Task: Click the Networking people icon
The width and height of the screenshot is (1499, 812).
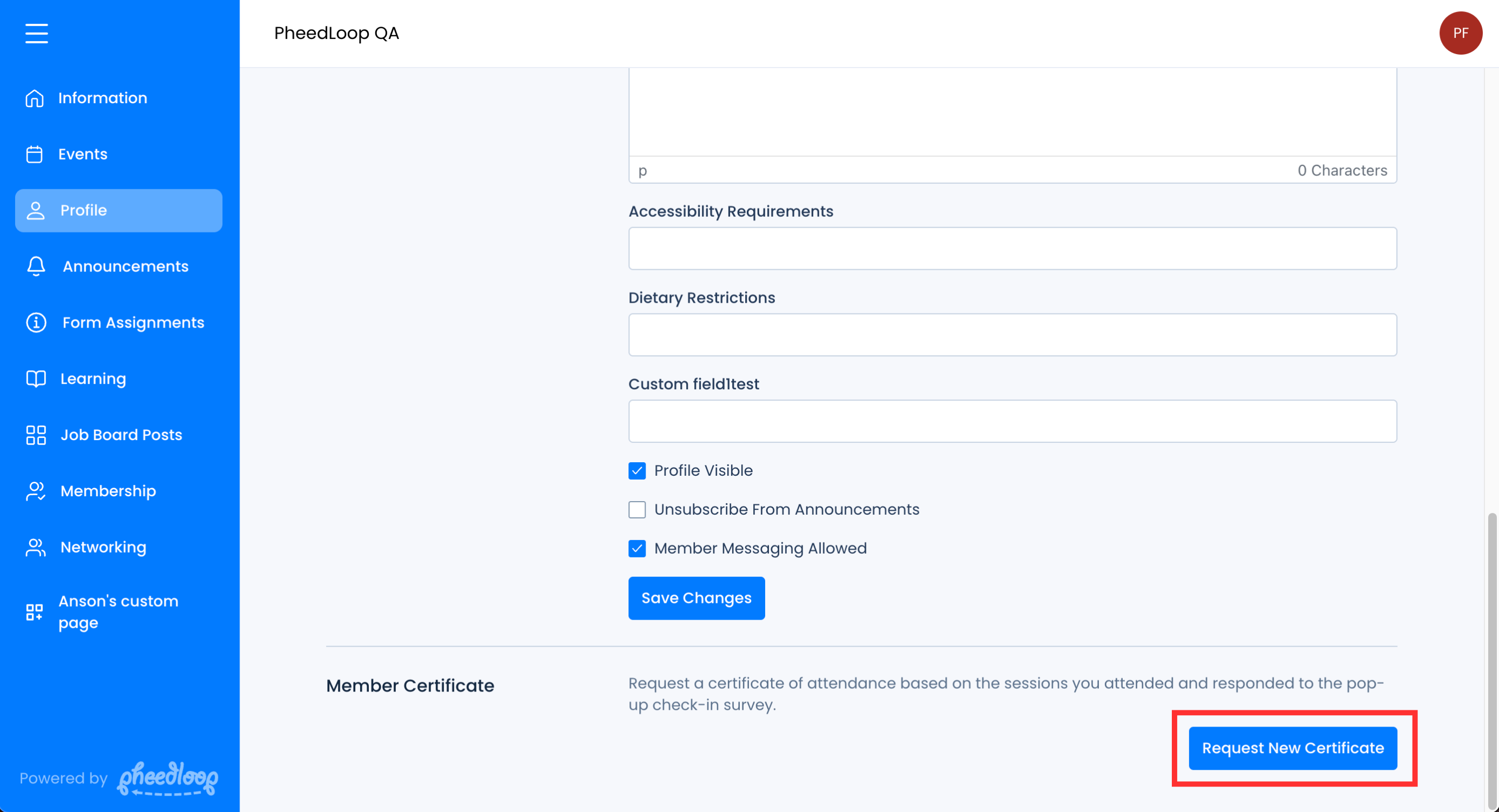Action: click(36, 547)
